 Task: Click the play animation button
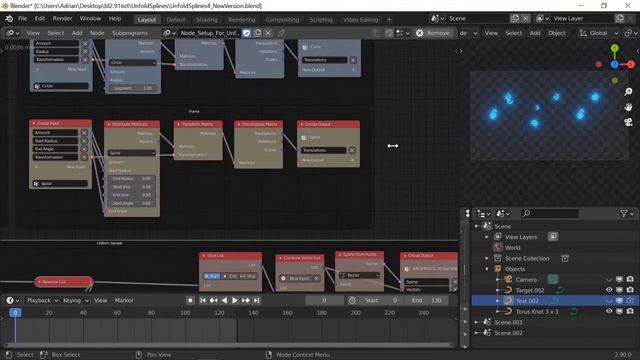tap(235, 300)
